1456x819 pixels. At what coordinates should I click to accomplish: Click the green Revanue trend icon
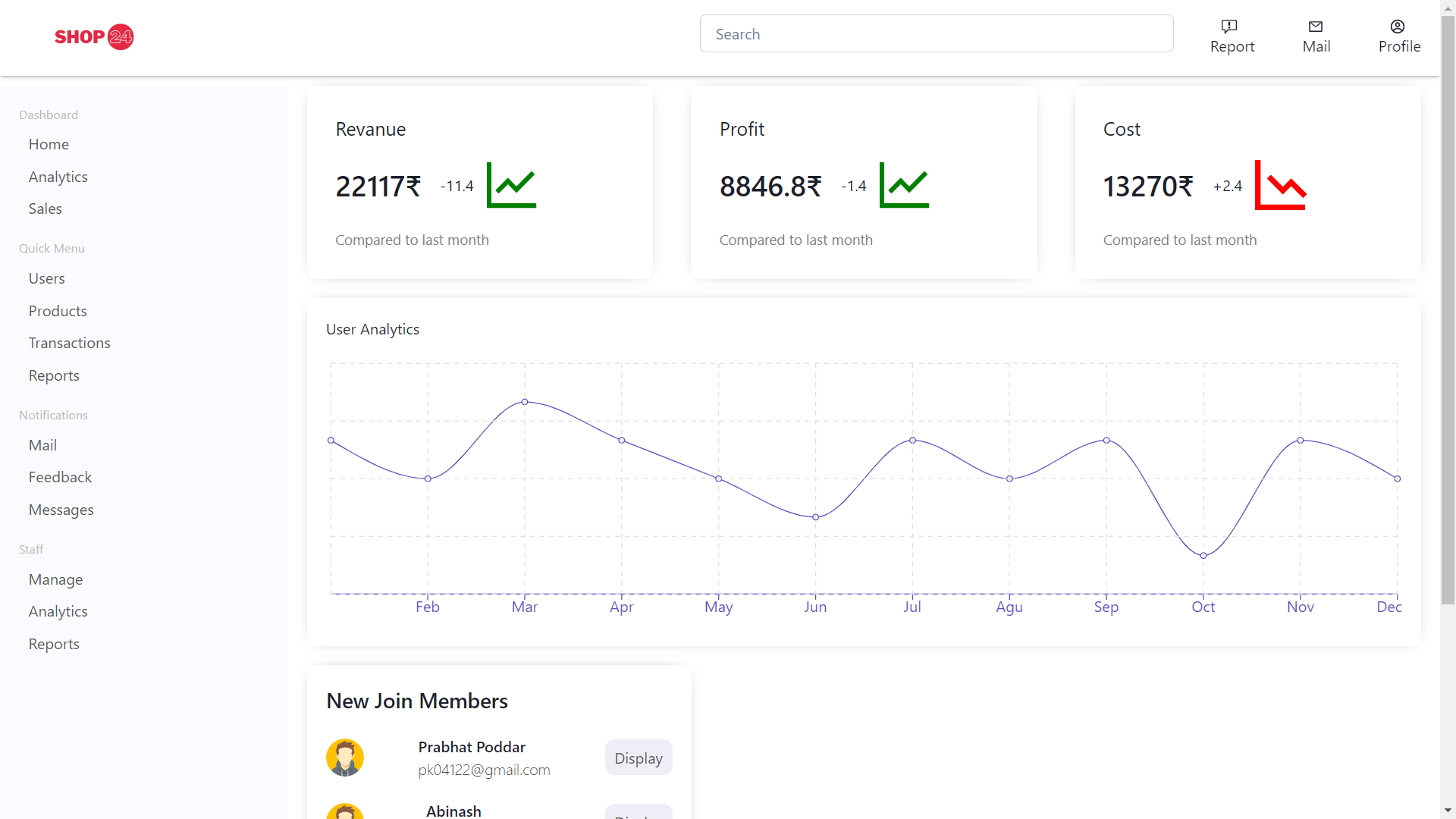click(x=511, y=185)
